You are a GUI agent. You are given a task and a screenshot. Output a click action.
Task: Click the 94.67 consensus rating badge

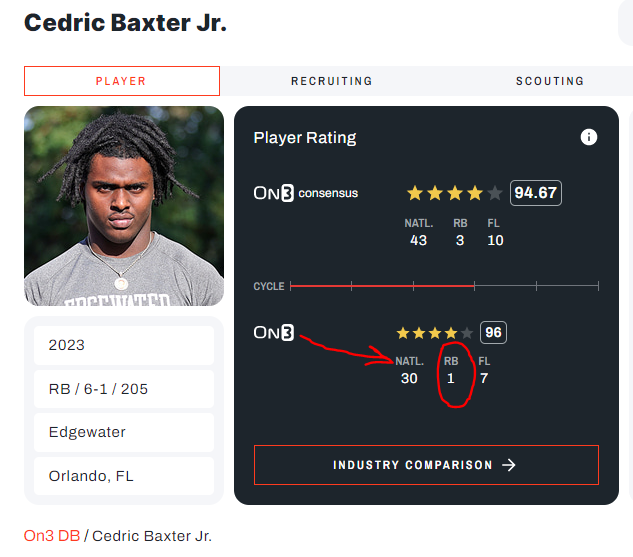point(536,193)
